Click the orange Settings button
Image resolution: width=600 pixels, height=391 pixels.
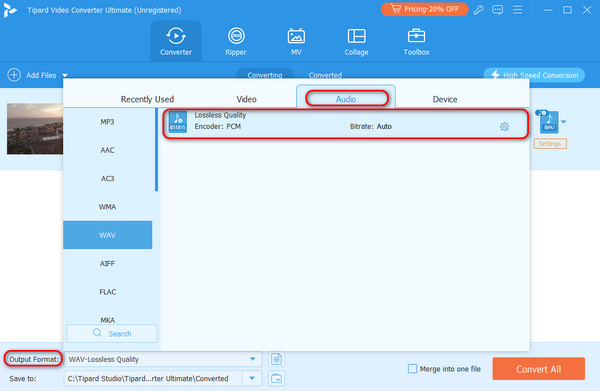click(550, 144)
